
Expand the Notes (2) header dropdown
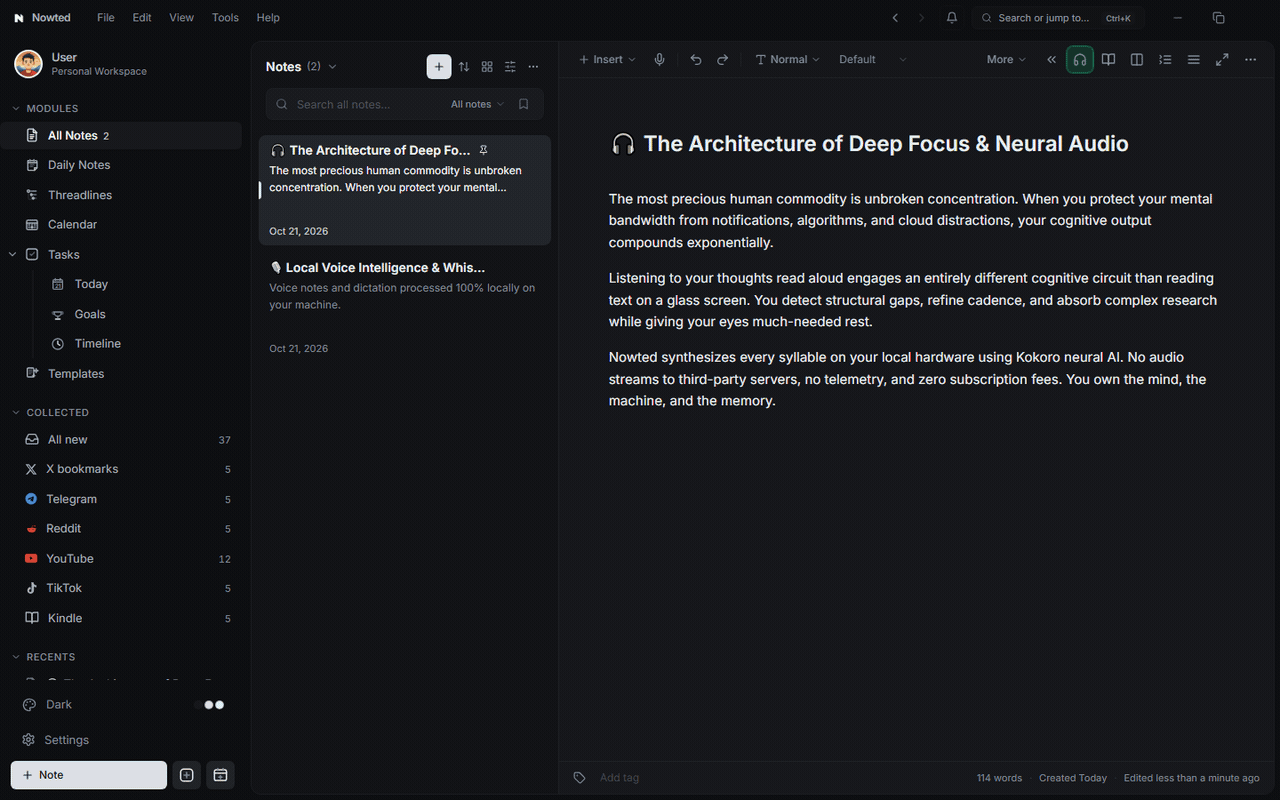[x=332, y=67]
